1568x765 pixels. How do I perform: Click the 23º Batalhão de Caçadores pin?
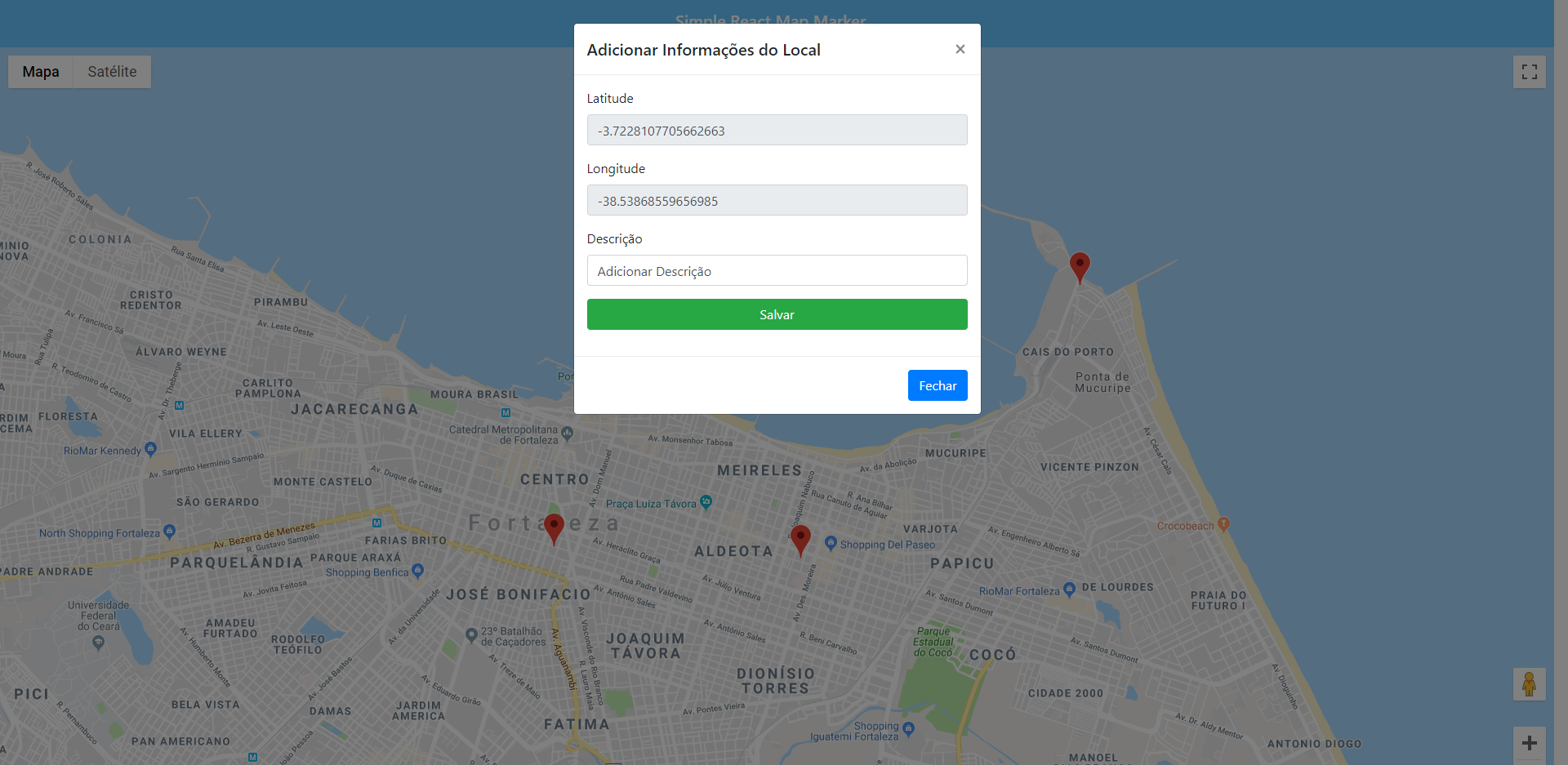(471, 635)
